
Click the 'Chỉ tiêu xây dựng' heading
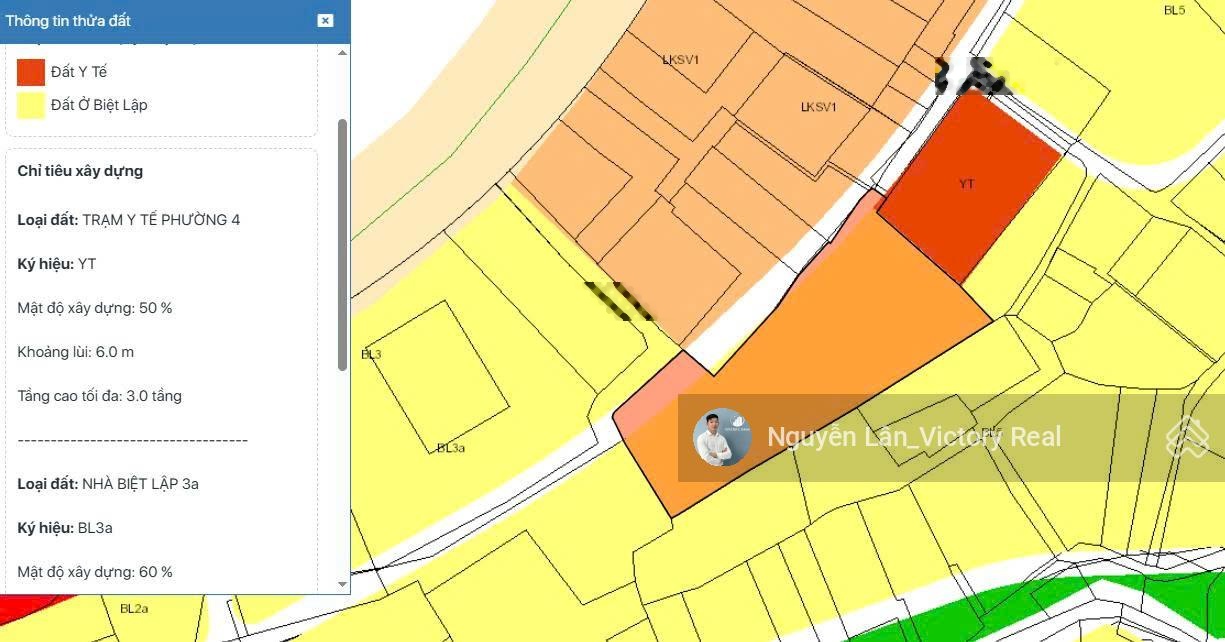tap(80, 171)
